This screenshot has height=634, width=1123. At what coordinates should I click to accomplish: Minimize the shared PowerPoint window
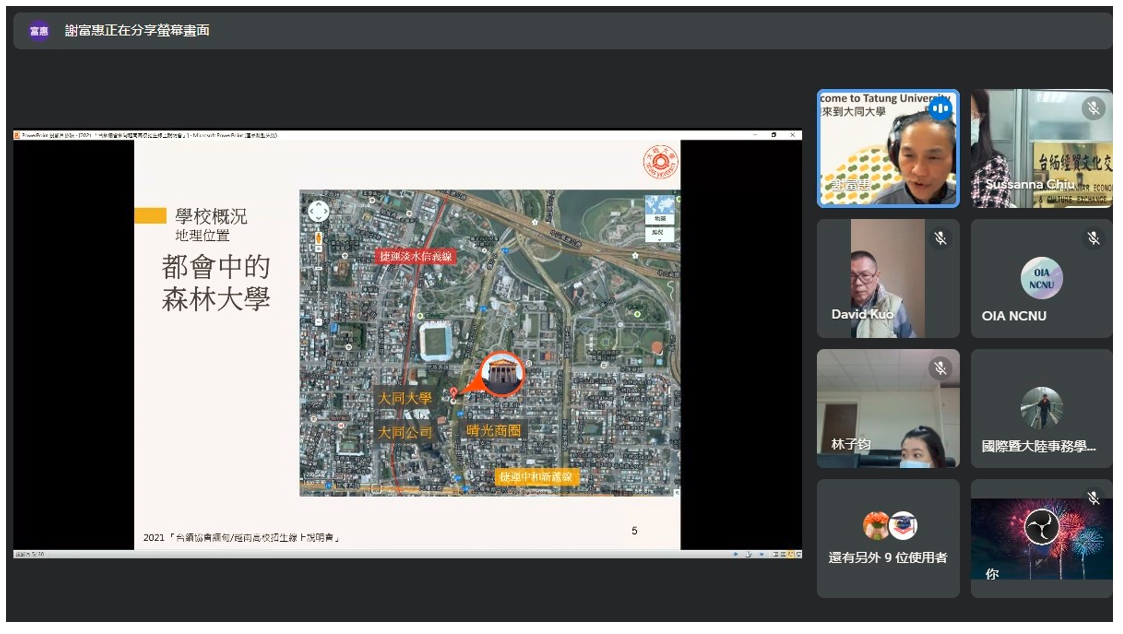755,135
